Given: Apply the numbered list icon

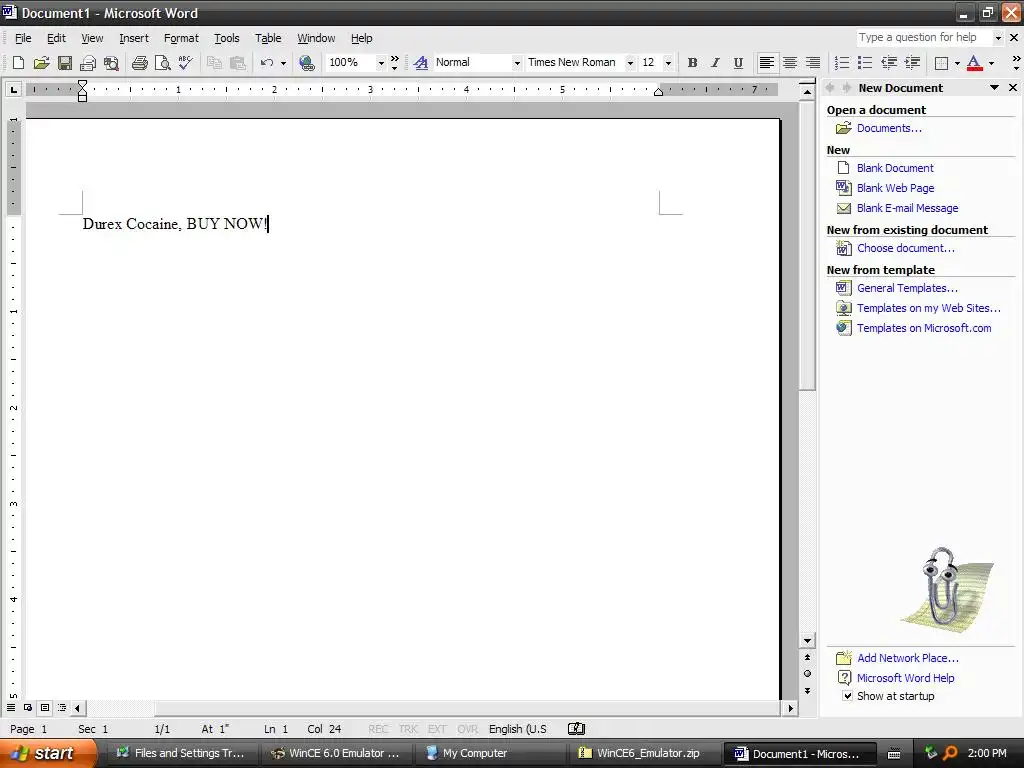Looking at the screenshot, I should click(842, 63).
